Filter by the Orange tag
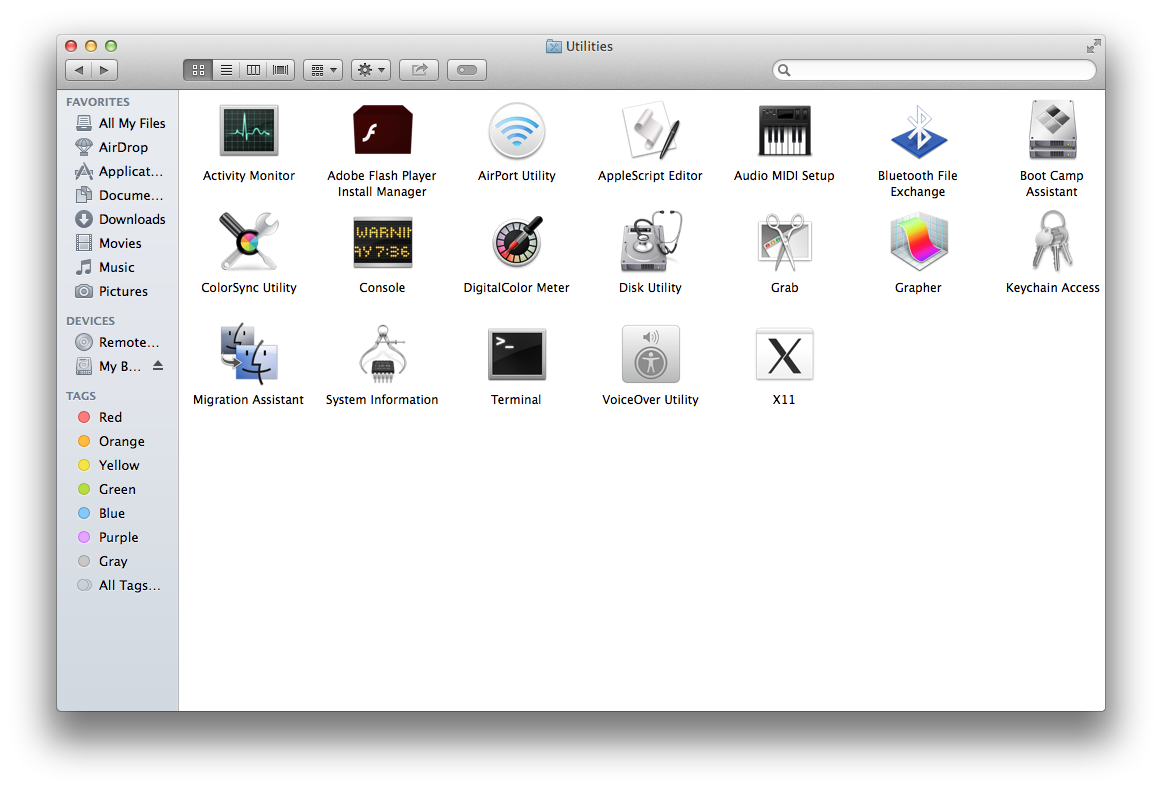The width and height of the screenshot is (1162, 790). 119,441
